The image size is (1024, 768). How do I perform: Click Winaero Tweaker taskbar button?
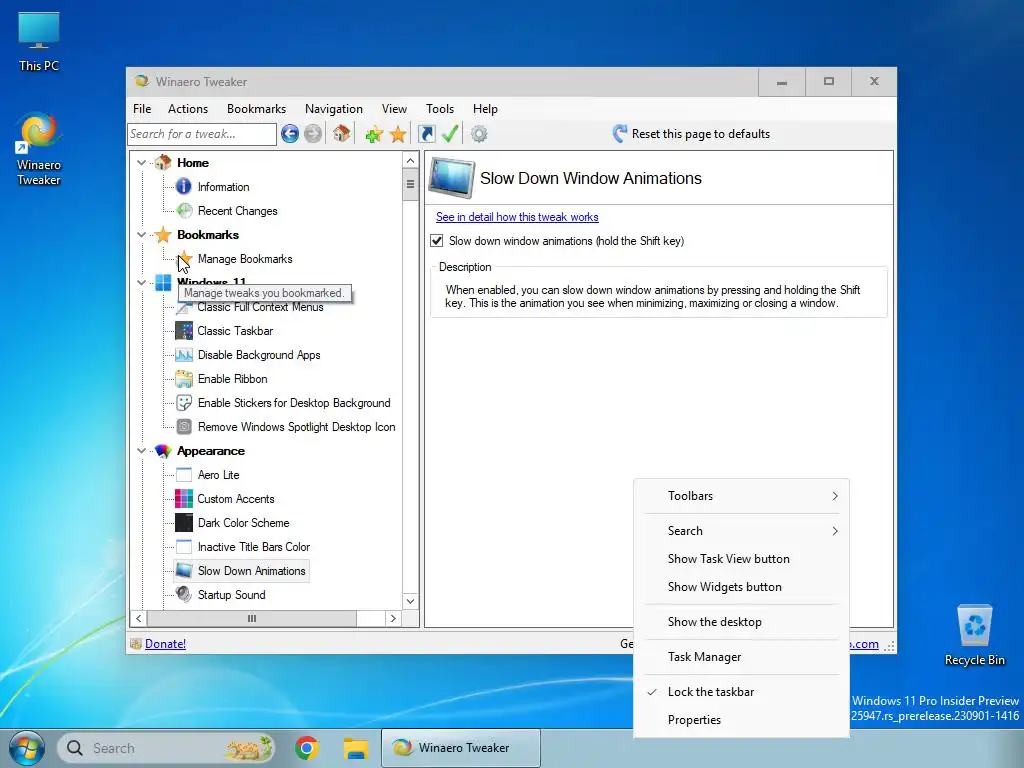(x=461, y=748)
